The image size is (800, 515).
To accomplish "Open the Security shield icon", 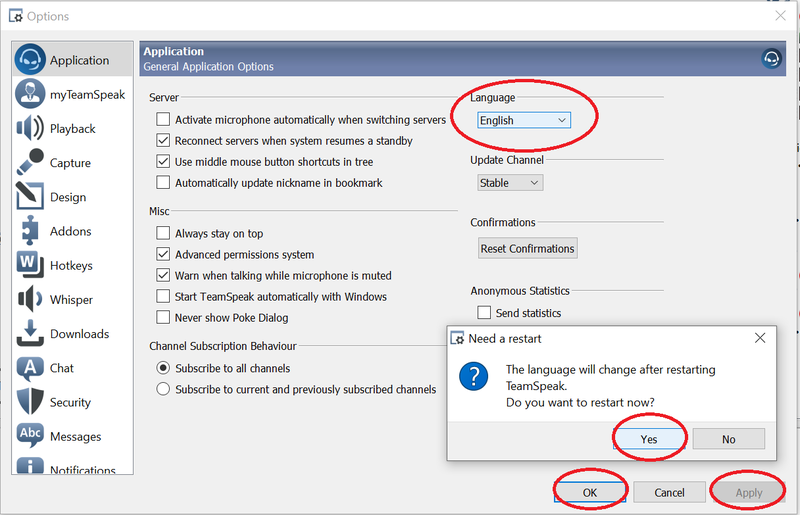I will [x=30, y=402].
